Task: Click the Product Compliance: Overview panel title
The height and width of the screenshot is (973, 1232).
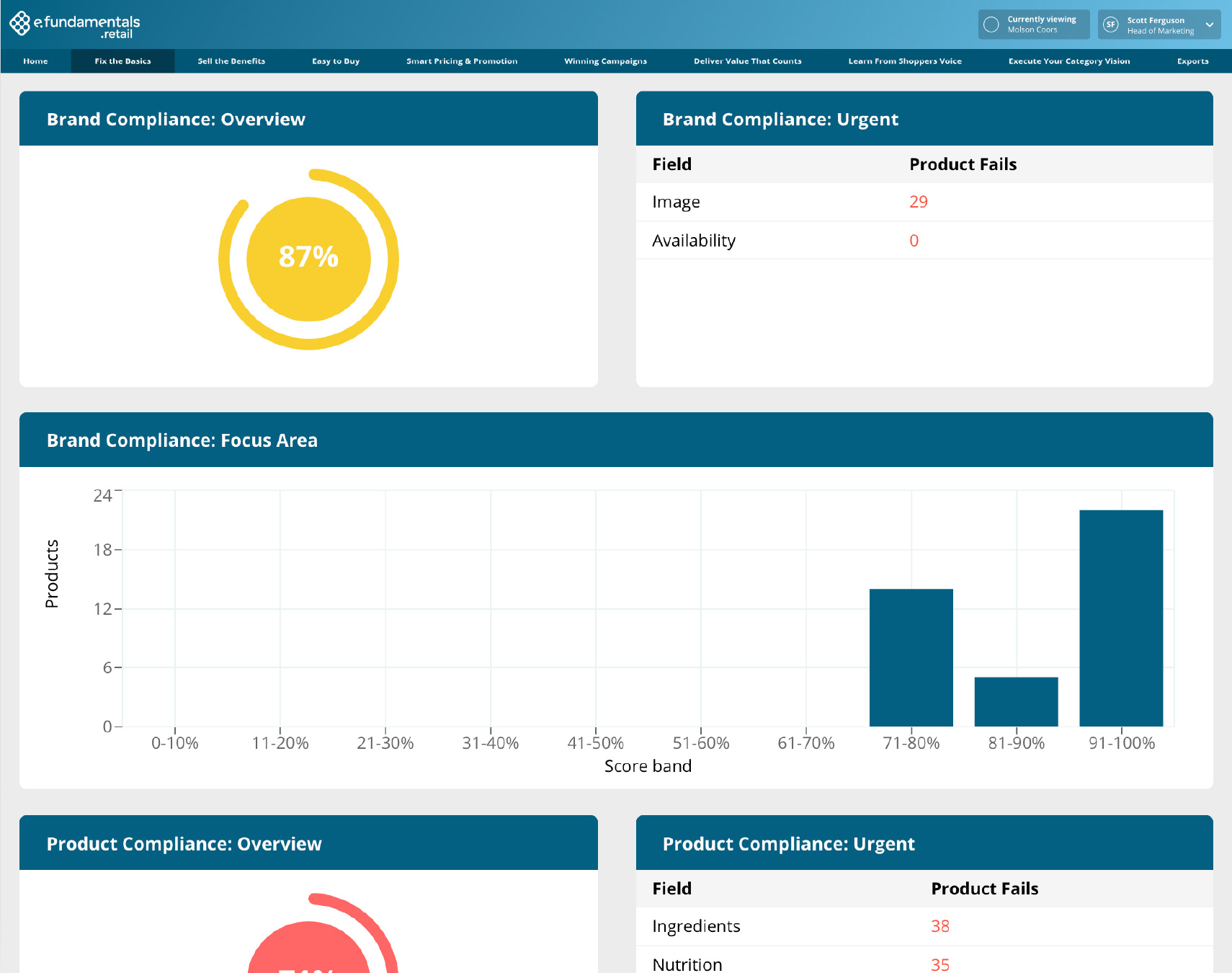Action: point(184,844)
